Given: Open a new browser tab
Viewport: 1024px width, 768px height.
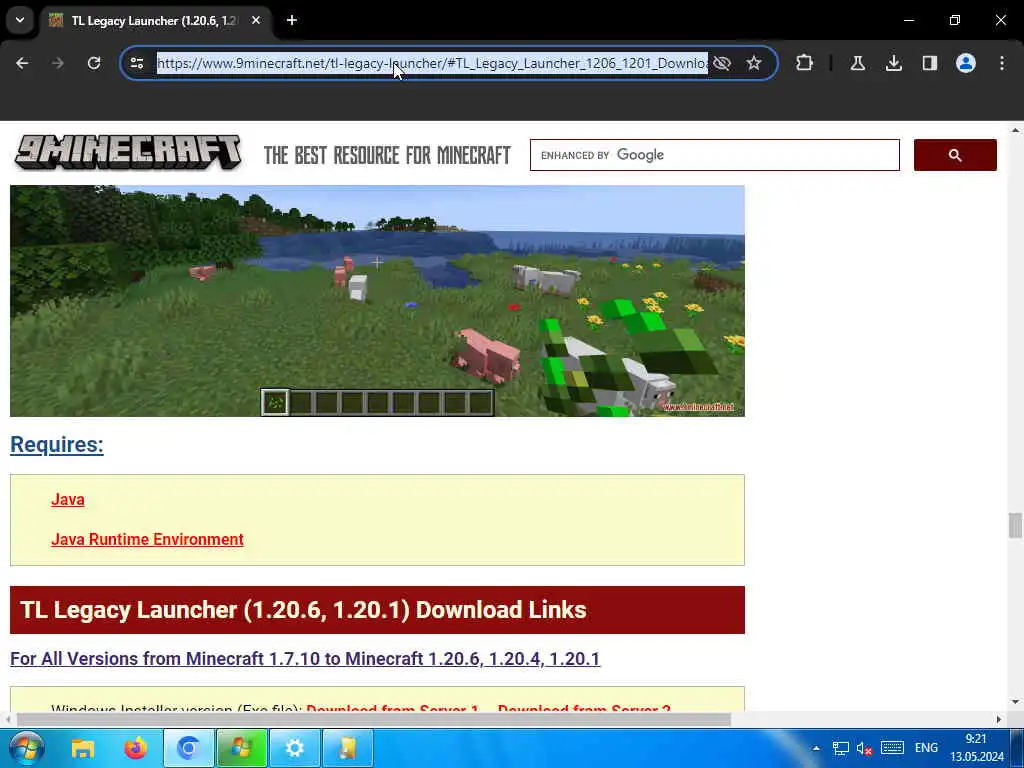Looking at the screenshot, I should click(x=292, y=20).
